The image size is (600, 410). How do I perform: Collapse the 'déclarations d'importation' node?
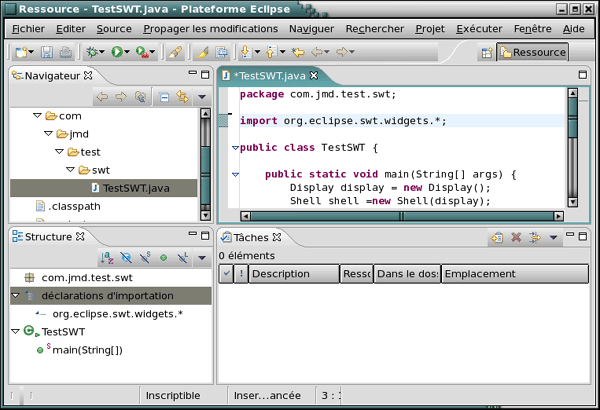(x=15, y=296)
